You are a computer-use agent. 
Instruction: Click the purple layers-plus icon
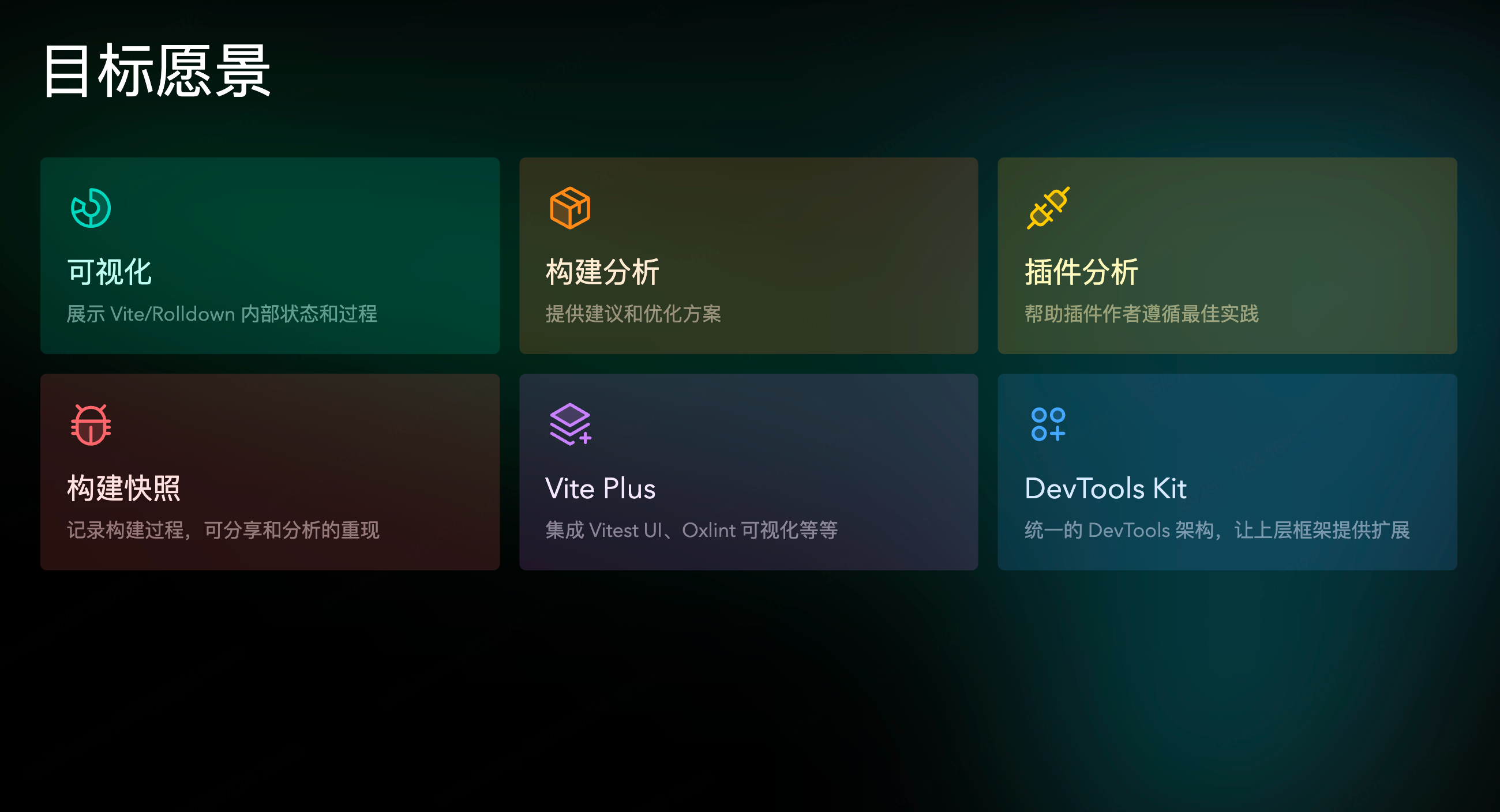click(570, 424)
